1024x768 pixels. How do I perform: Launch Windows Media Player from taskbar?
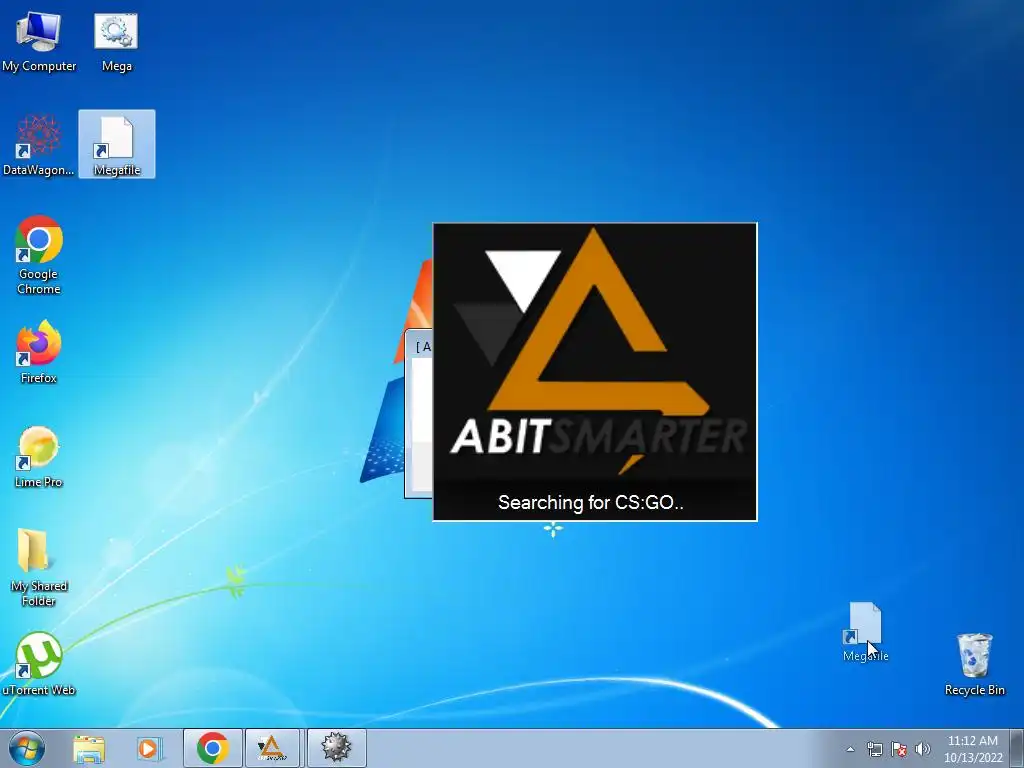pos(150,748)
